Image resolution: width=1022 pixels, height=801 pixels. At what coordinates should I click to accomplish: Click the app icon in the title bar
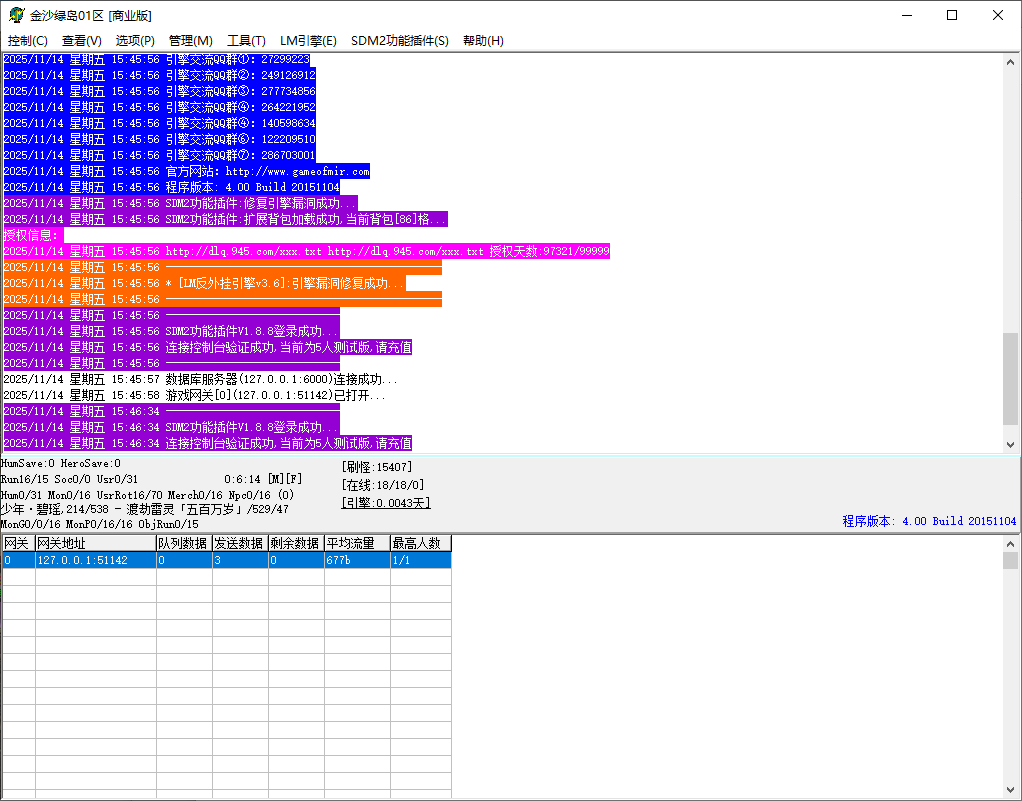click(17, 15)
